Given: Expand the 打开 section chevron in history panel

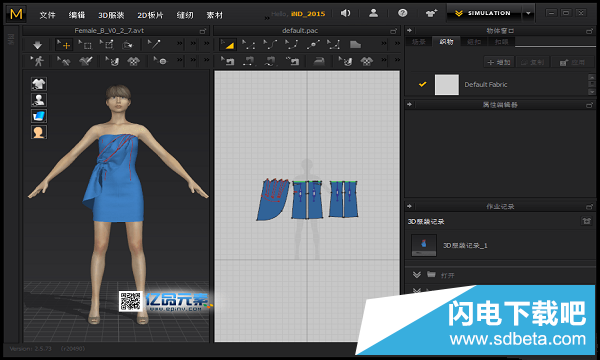Looking at the screenshot, I should (x=417, y=275).
